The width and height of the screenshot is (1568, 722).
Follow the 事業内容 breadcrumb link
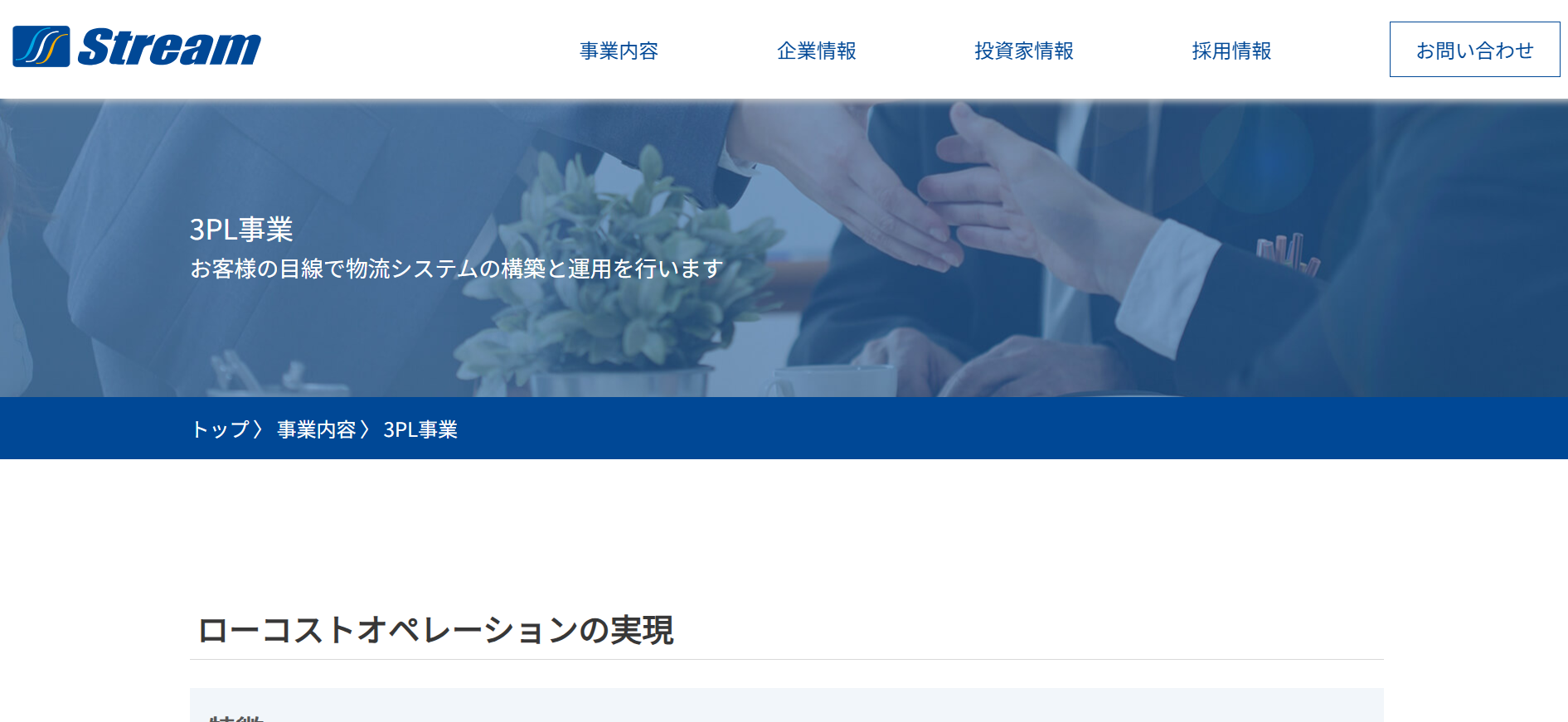pos(316,429)
